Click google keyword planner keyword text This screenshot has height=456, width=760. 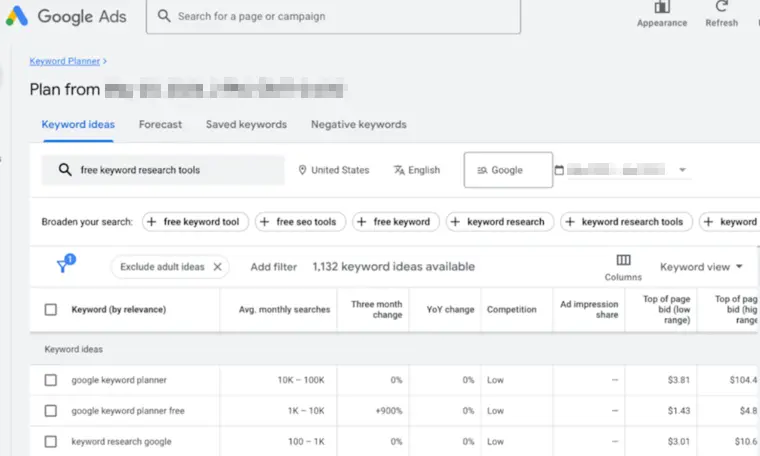click(119, 380)
